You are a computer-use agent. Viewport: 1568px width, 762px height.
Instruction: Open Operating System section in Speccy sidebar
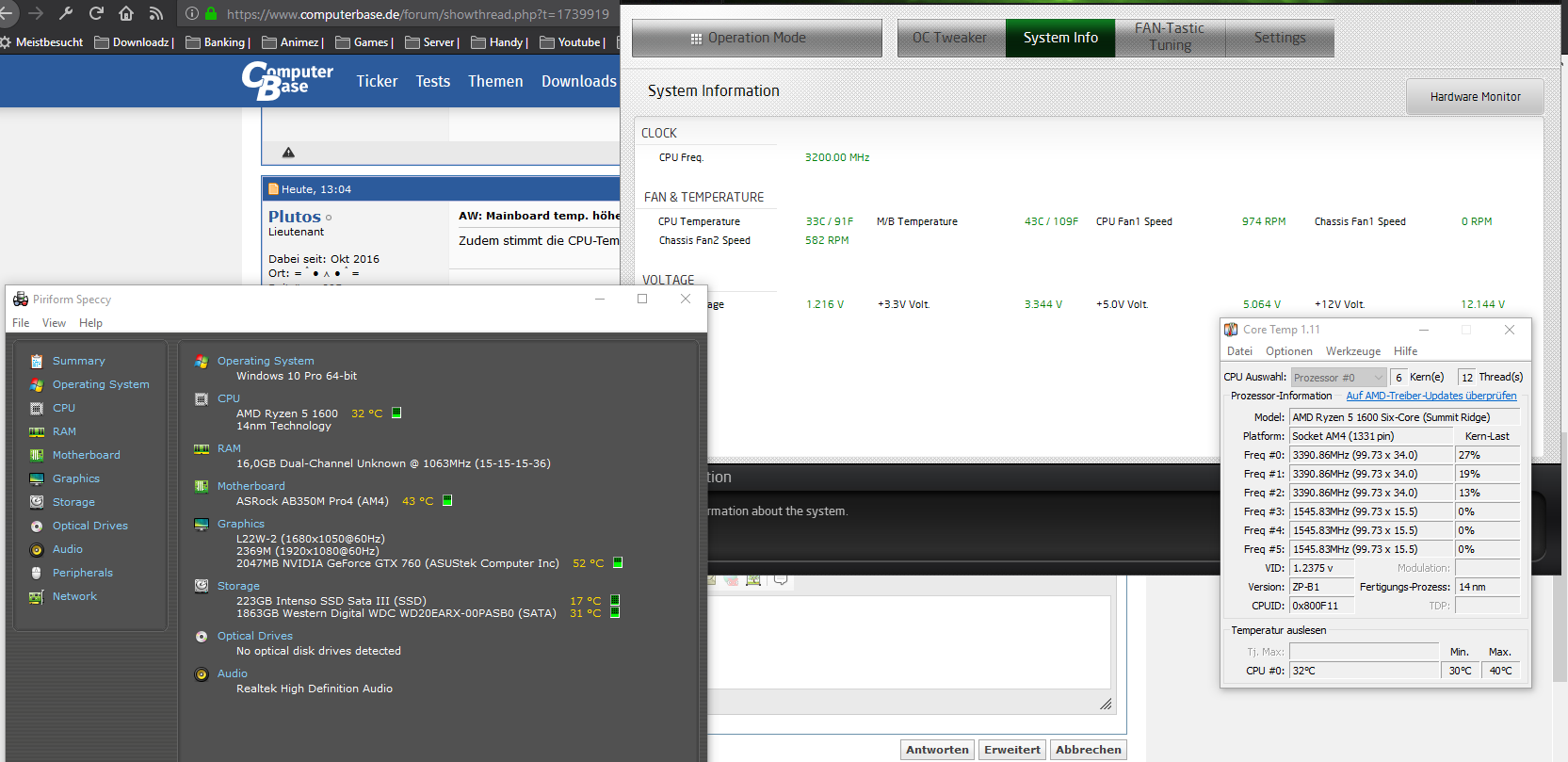point(101,384)
